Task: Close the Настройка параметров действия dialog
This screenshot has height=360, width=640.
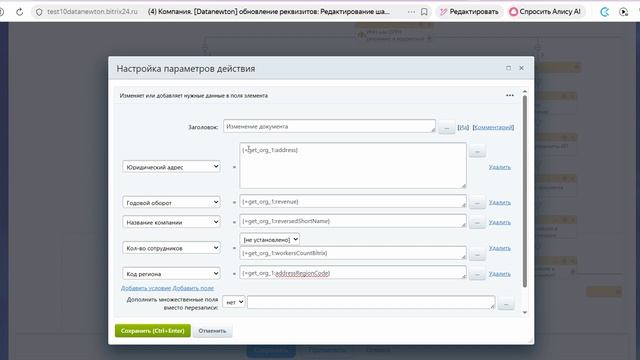Action: (521, 68)
